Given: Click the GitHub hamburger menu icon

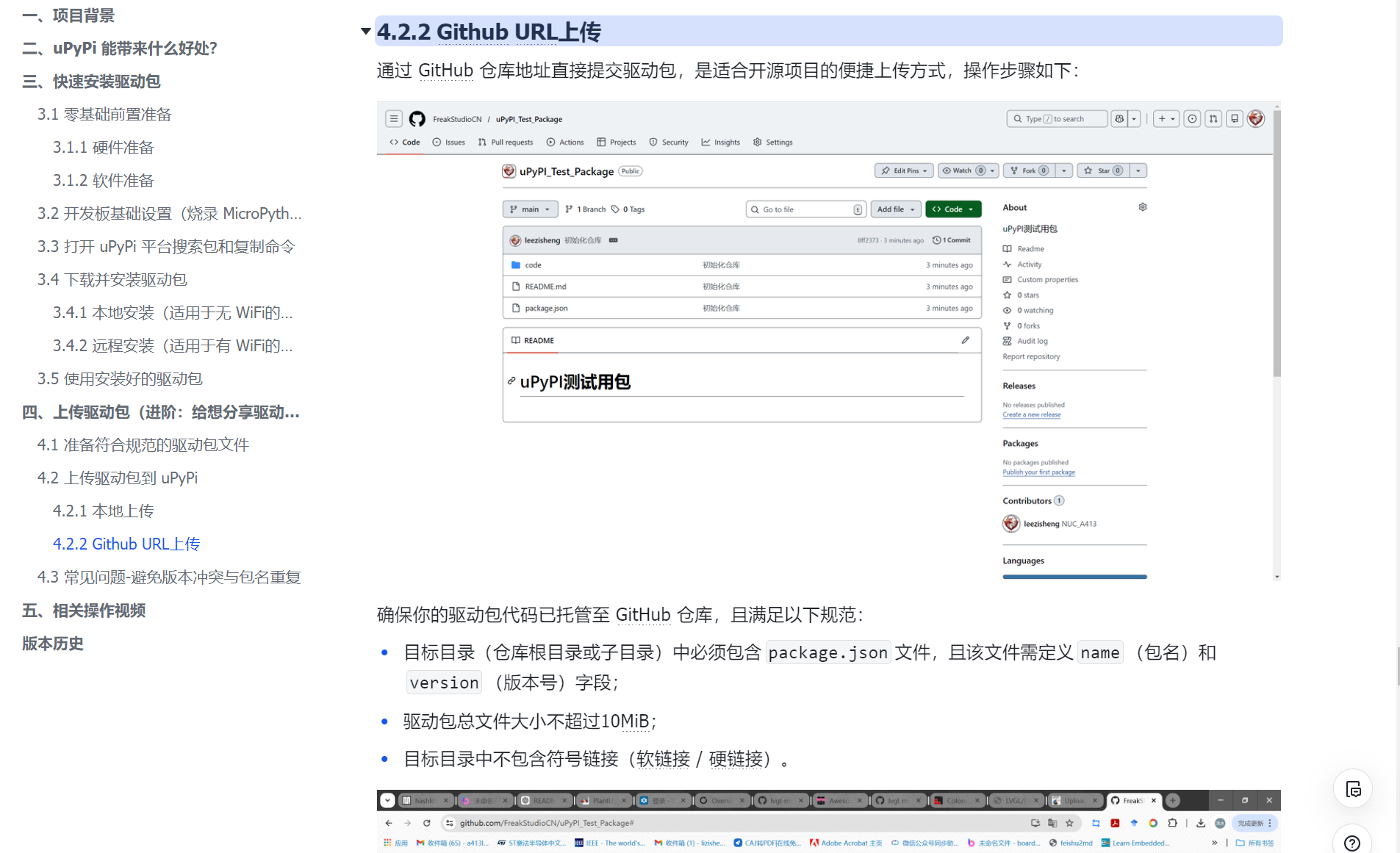Looking at the screenshot, I should pyautogui.click(x=394, y=119).
